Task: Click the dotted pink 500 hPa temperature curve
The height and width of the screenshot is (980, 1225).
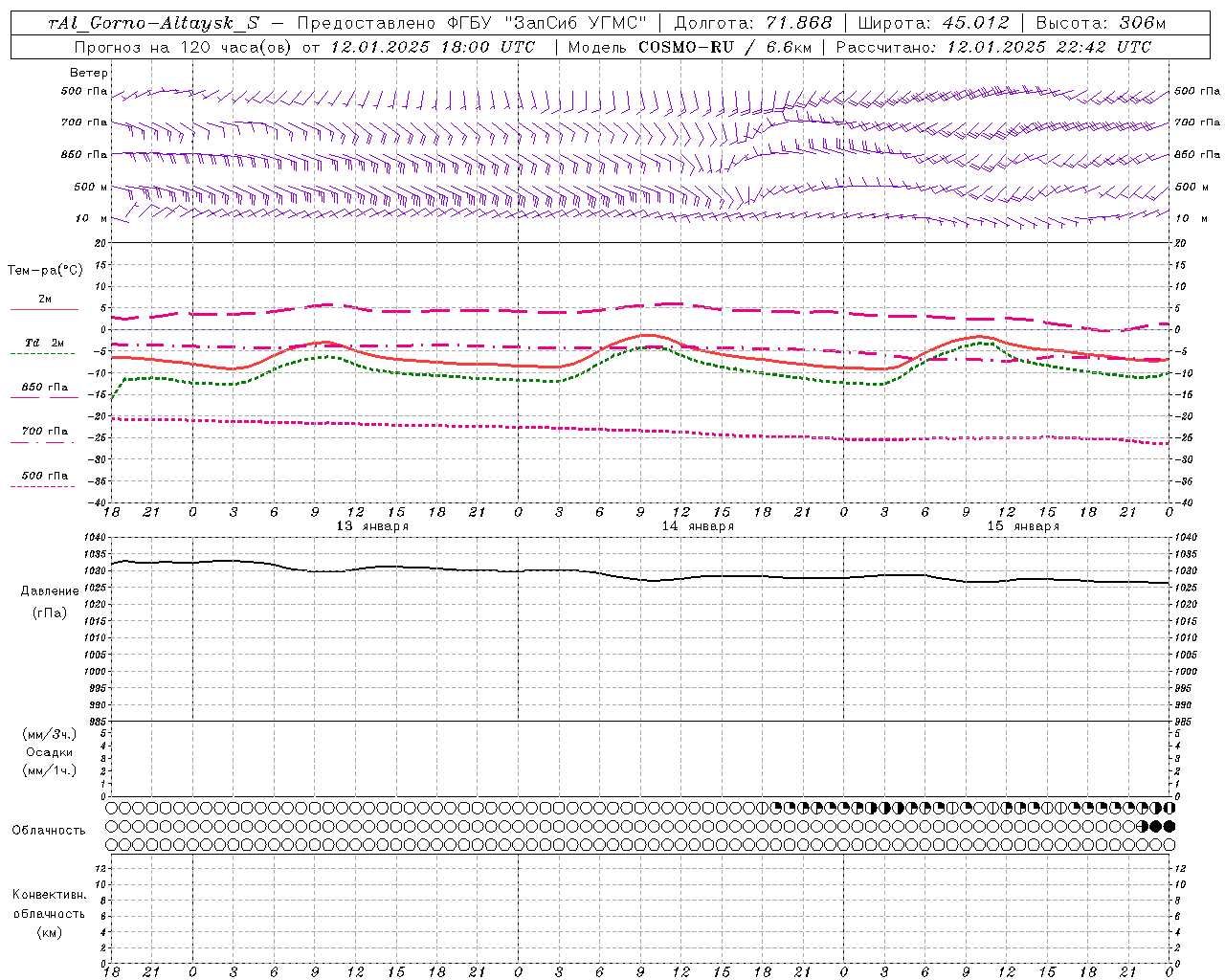Action: point(640,430)
